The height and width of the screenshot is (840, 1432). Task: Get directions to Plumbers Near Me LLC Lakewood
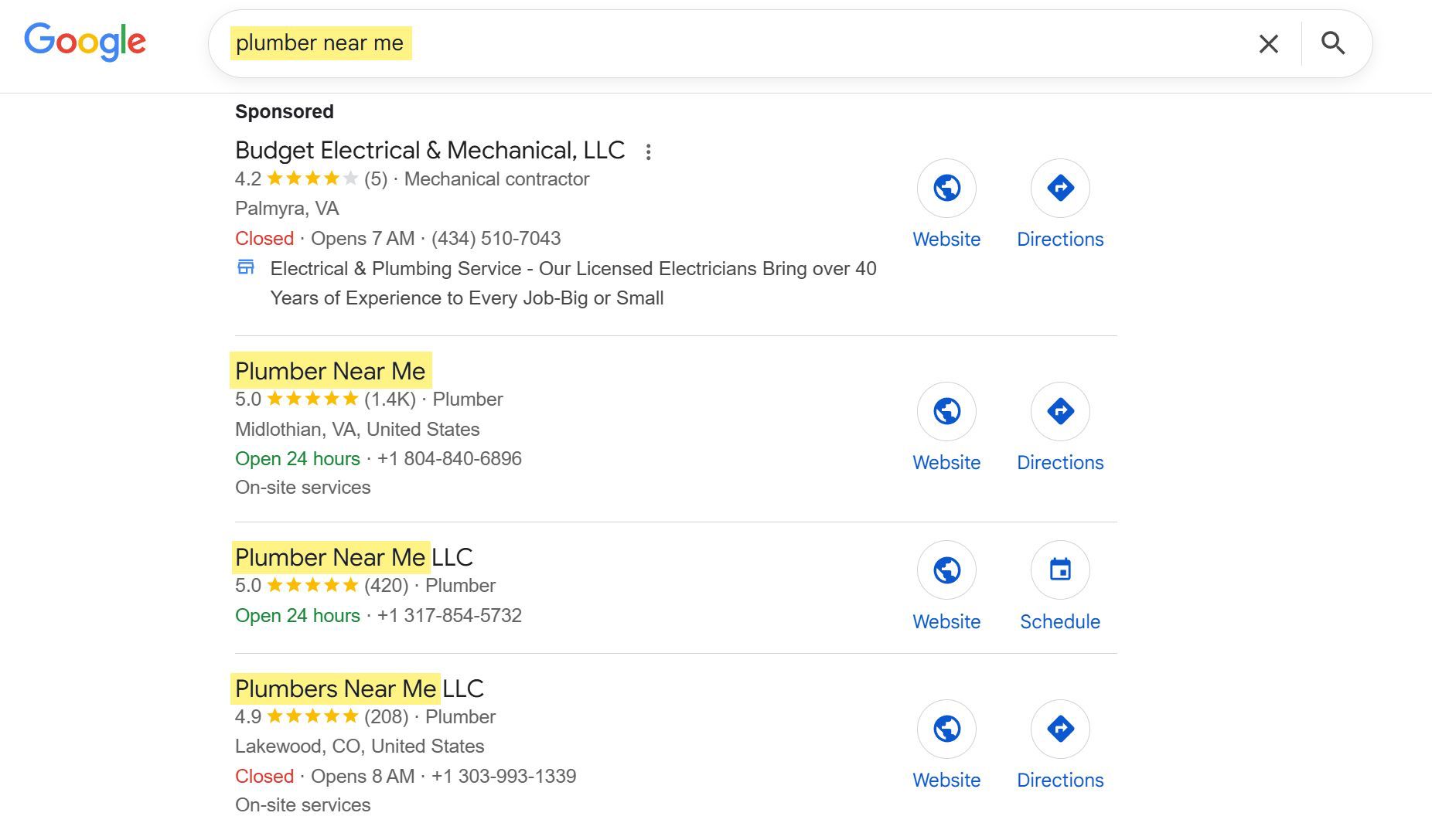click(1060, 729)
